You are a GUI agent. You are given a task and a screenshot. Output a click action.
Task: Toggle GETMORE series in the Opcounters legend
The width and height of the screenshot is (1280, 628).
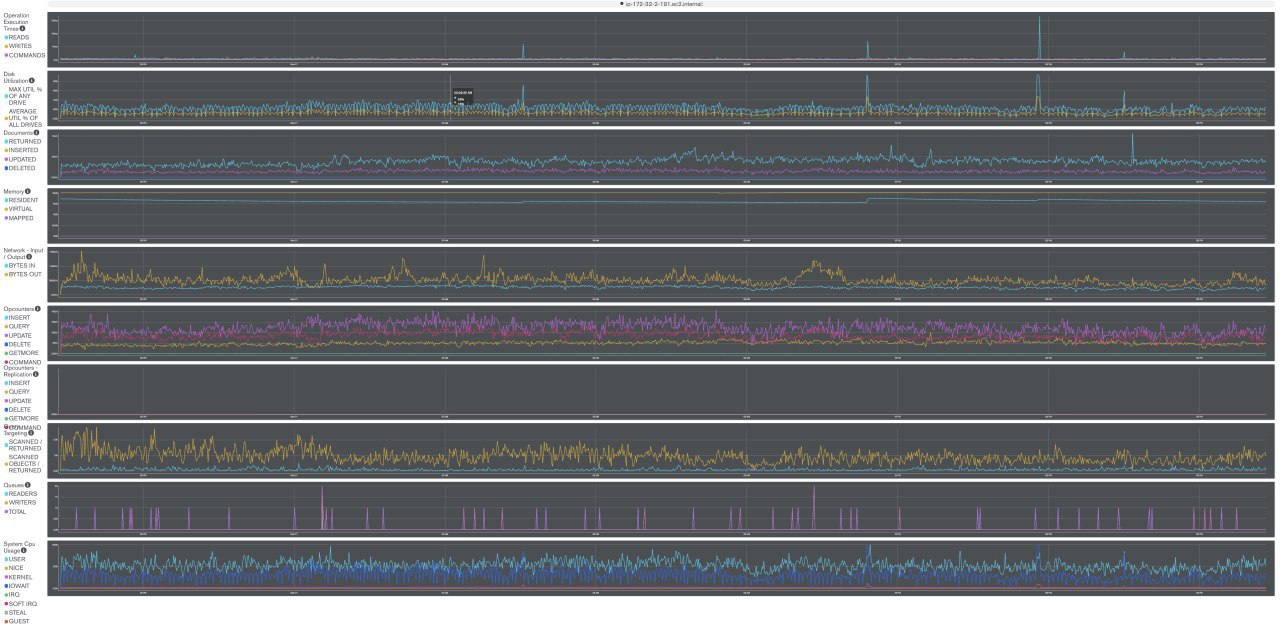tap(20, 353)
